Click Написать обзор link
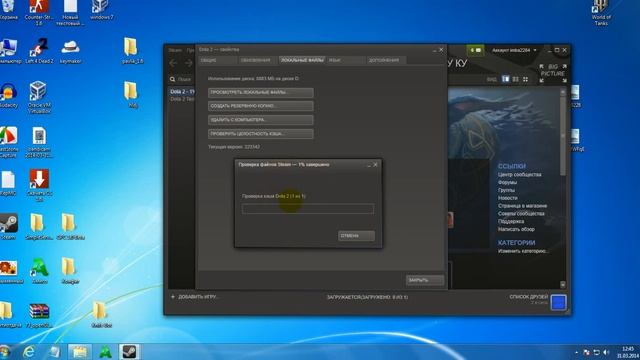This screenshot has width=640, height=360. point(516,229)
